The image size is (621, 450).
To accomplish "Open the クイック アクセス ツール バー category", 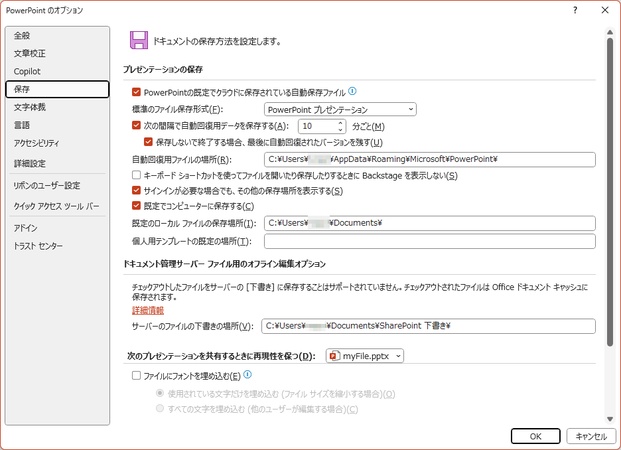I will 57,206.
